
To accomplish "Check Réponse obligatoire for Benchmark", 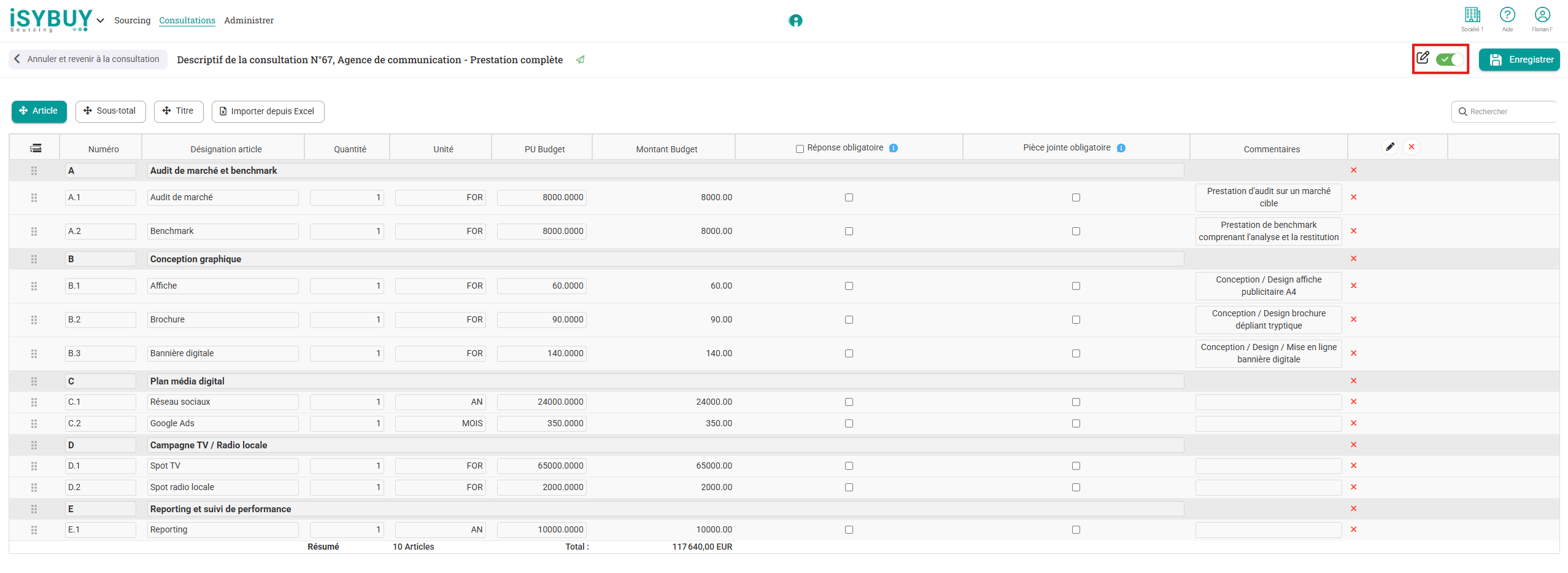I will coord(849,231).
